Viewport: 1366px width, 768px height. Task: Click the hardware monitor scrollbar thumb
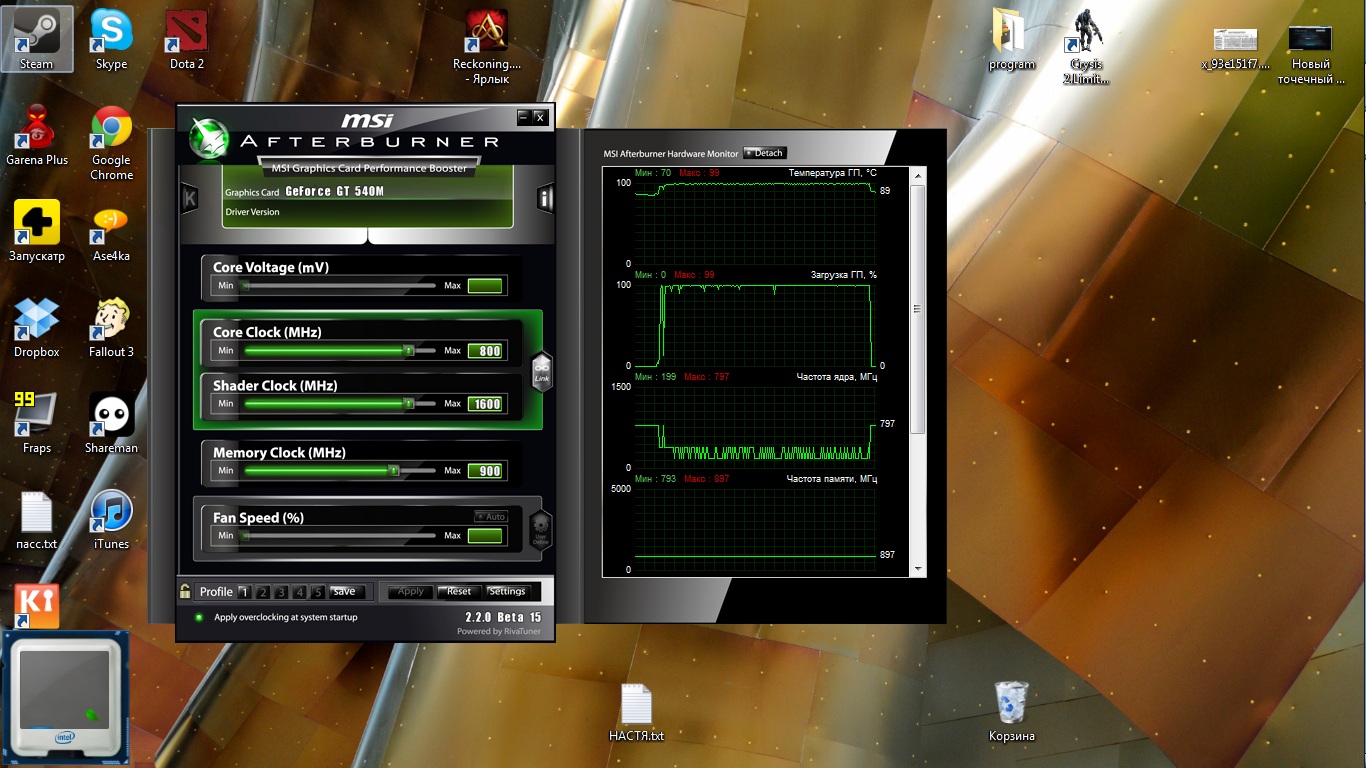click(x=918, y=309)
